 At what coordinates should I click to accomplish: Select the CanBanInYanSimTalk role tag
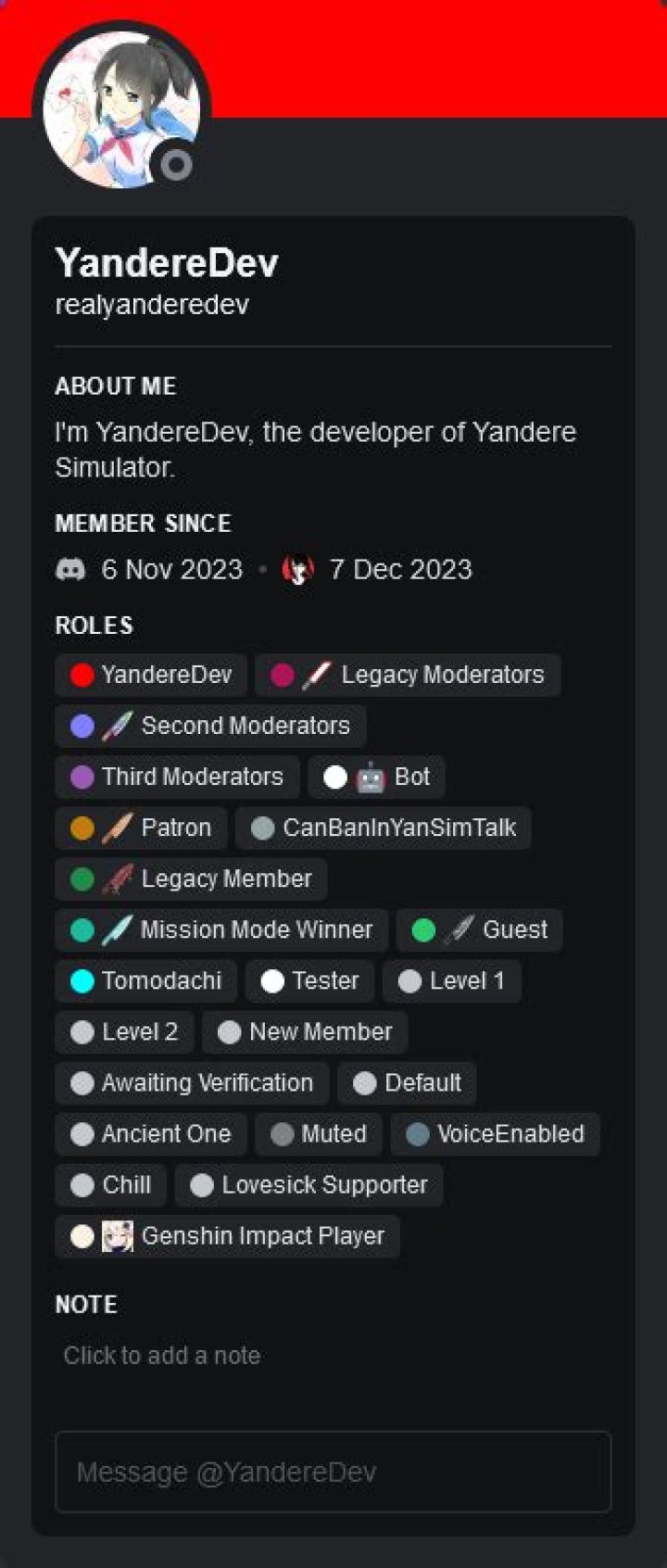click(383, 828)
